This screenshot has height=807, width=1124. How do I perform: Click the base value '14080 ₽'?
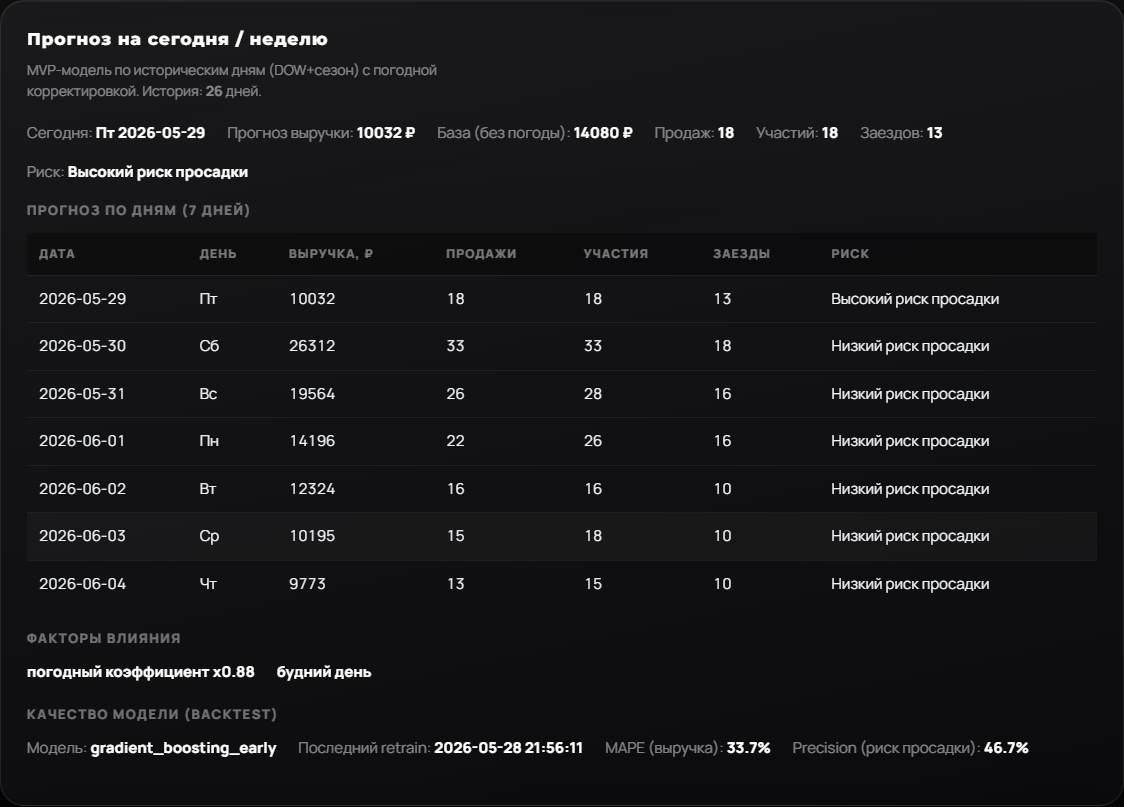[603, 133]
